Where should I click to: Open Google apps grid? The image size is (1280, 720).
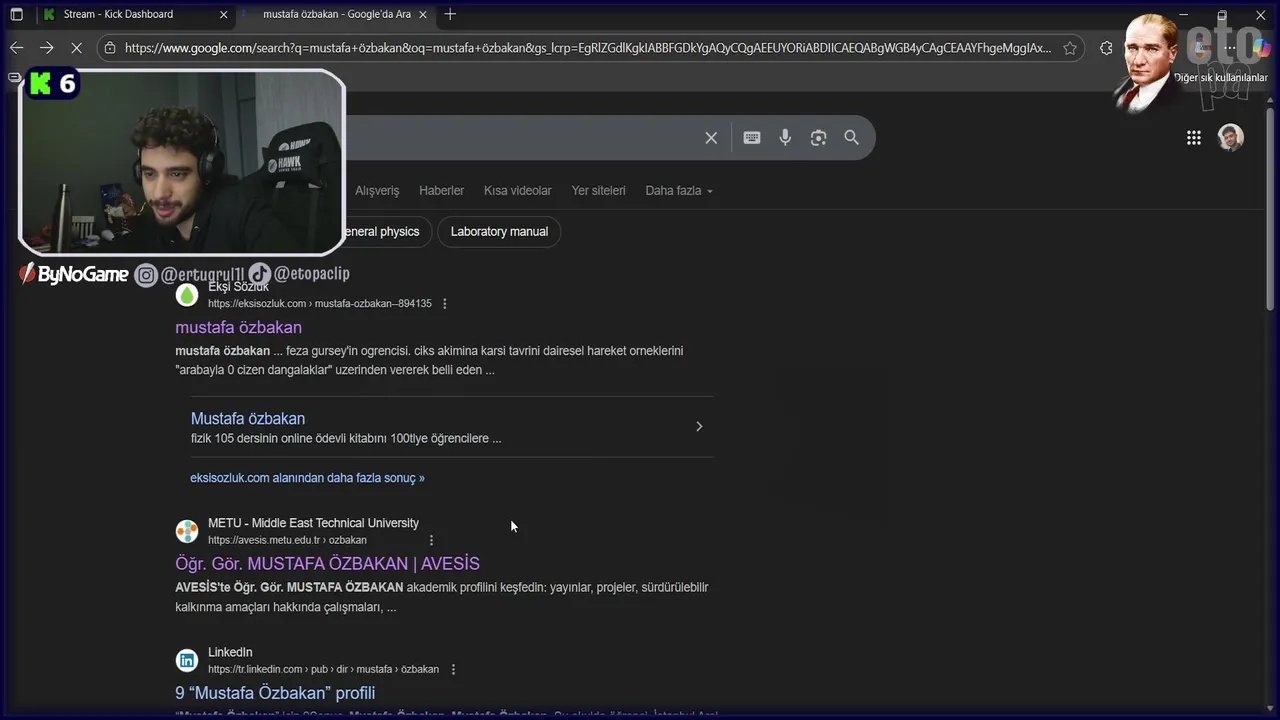point(1194,138)
